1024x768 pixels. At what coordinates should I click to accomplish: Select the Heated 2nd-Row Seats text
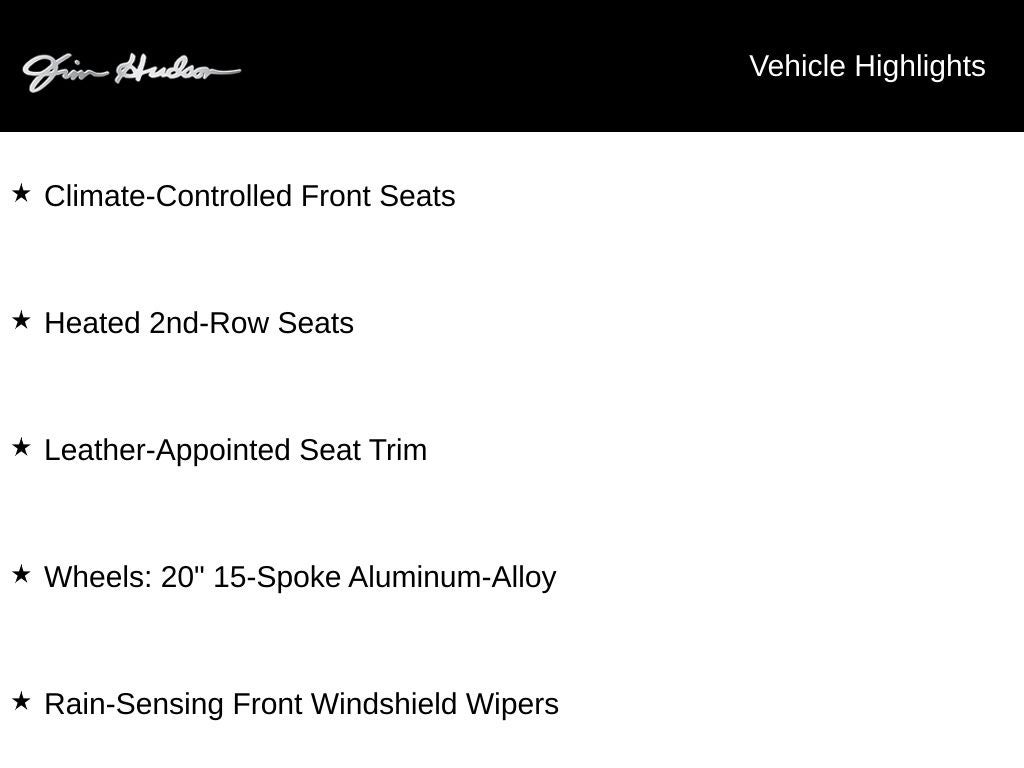coord(199,323)
